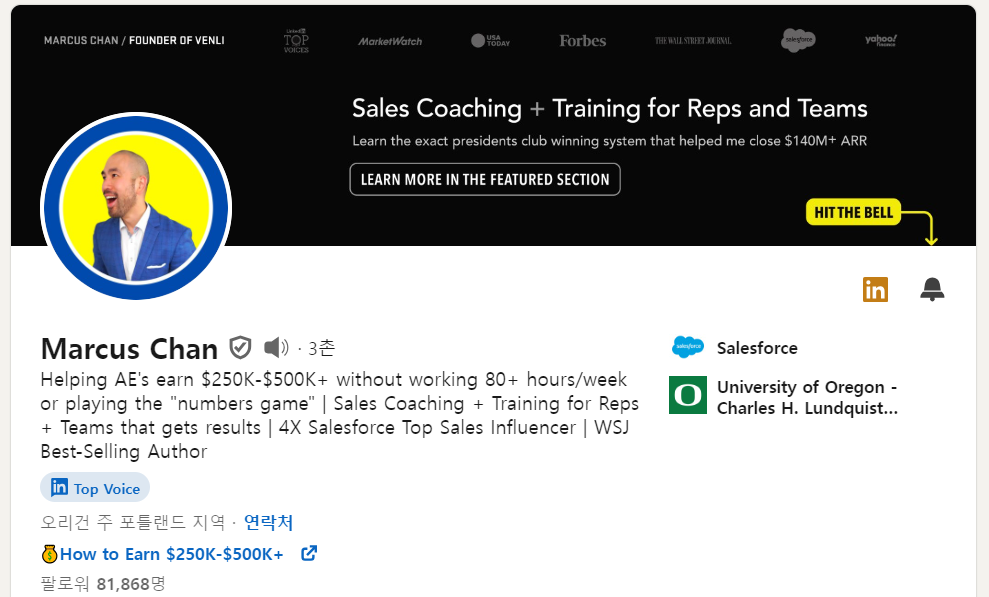Click the Wall Street Journal logo in banner

click(693, 40)
